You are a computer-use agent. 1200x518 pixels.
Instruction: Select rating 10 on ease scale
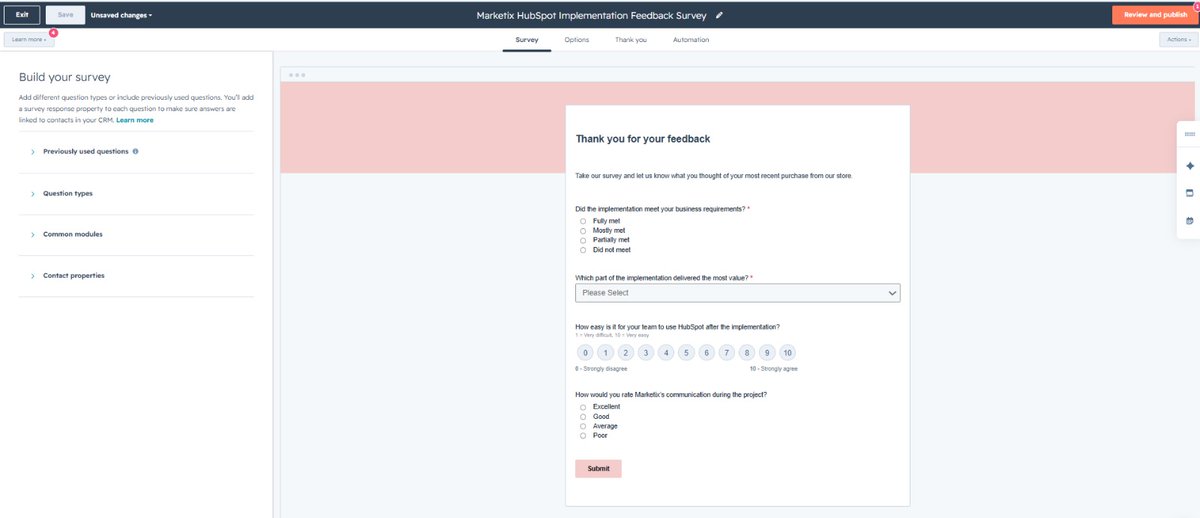788,352
